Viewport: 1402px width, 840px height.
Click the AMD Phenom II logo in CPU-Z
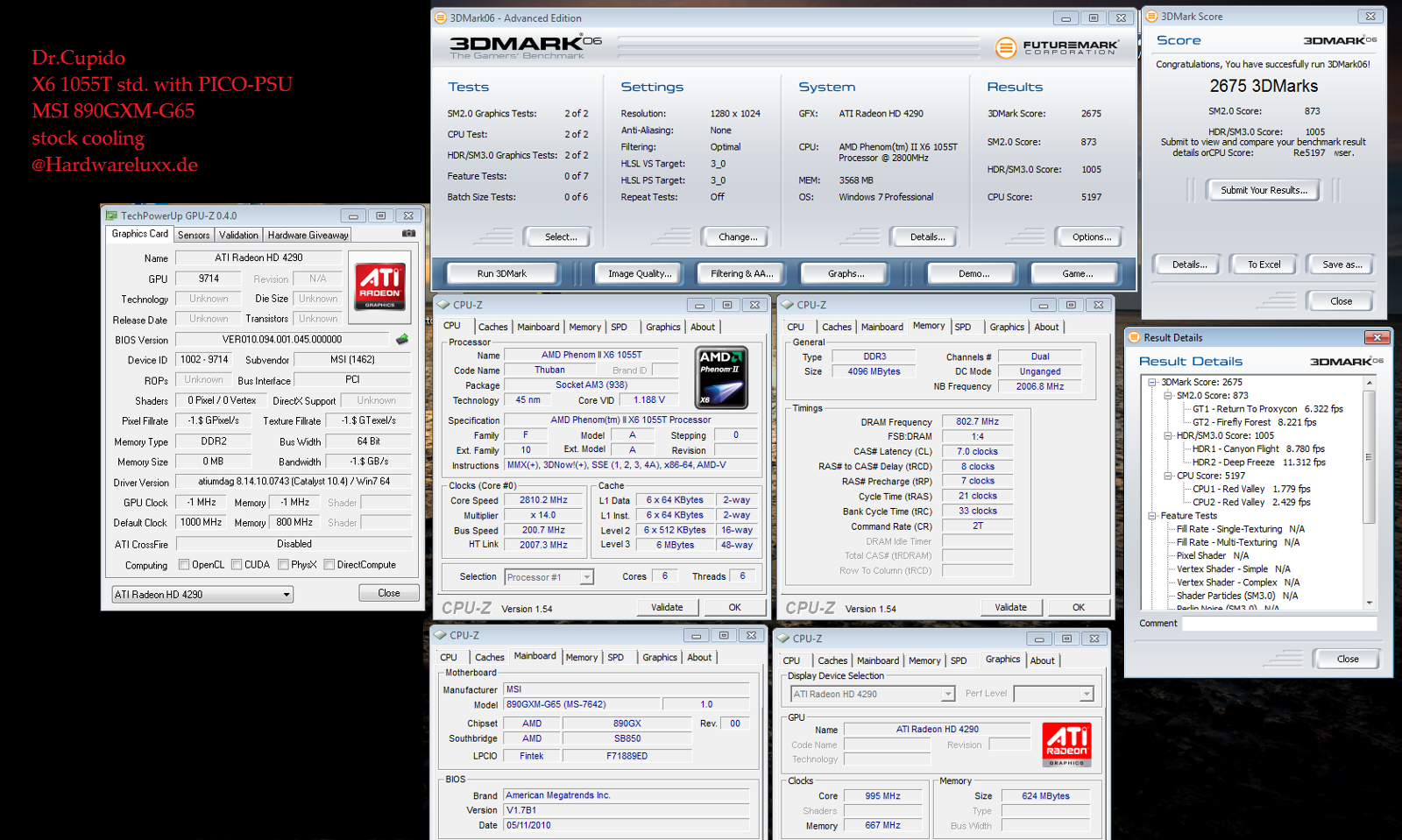pyautogui.click(x=721, y=378)
